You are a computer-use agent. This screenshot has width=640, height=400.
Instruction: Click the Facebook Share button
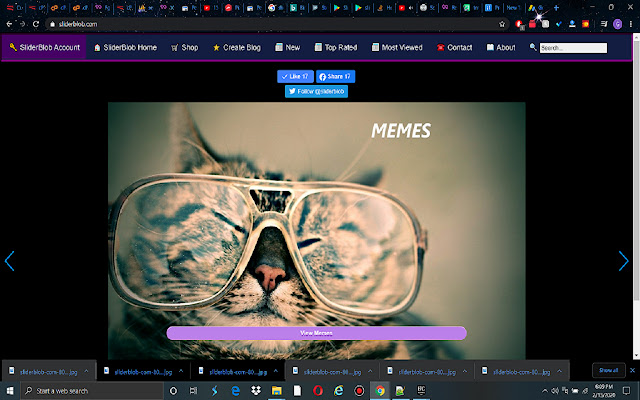(x=335, y=76)
